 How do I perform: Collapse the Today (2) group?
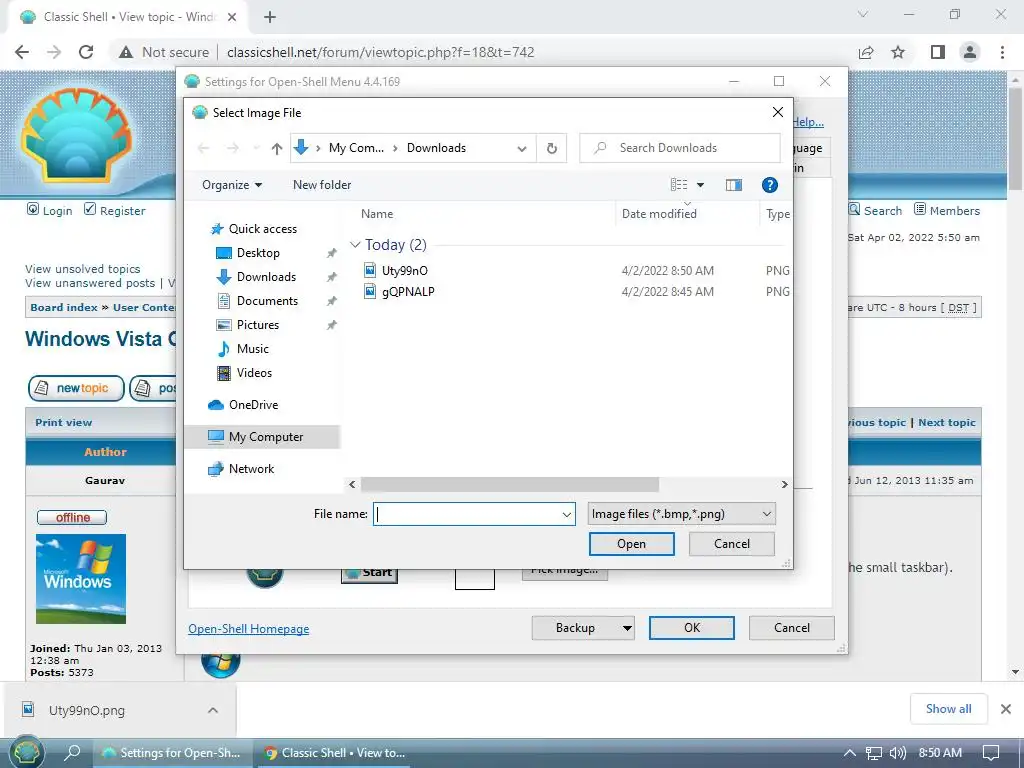coord(355,244)
